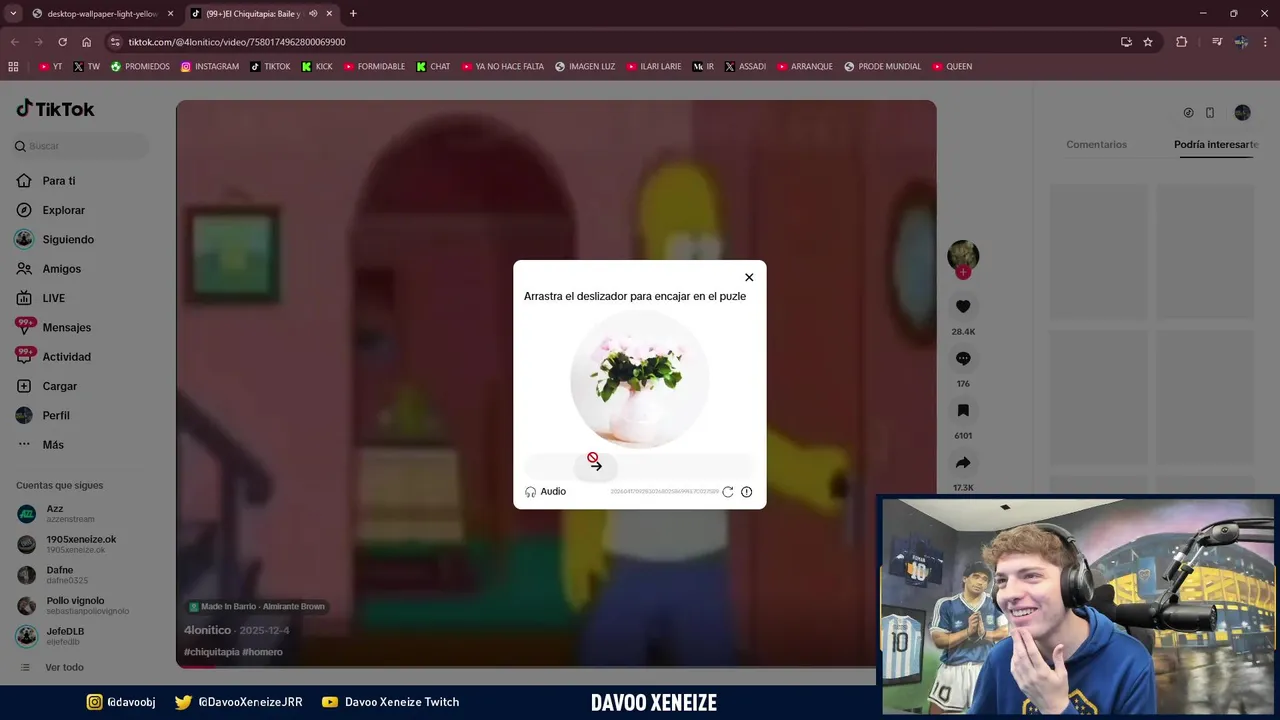Open JefeDLB followed account

65,636
